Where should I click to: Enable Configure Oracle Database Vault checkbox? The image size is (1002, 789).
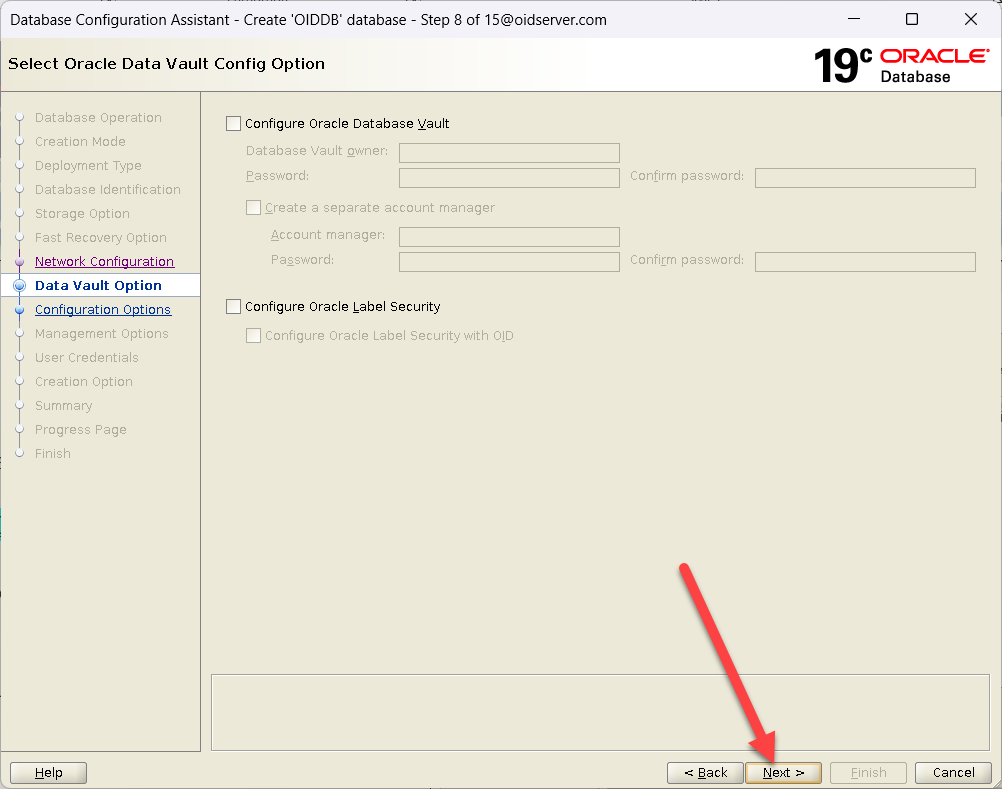[x=234, y=124]
